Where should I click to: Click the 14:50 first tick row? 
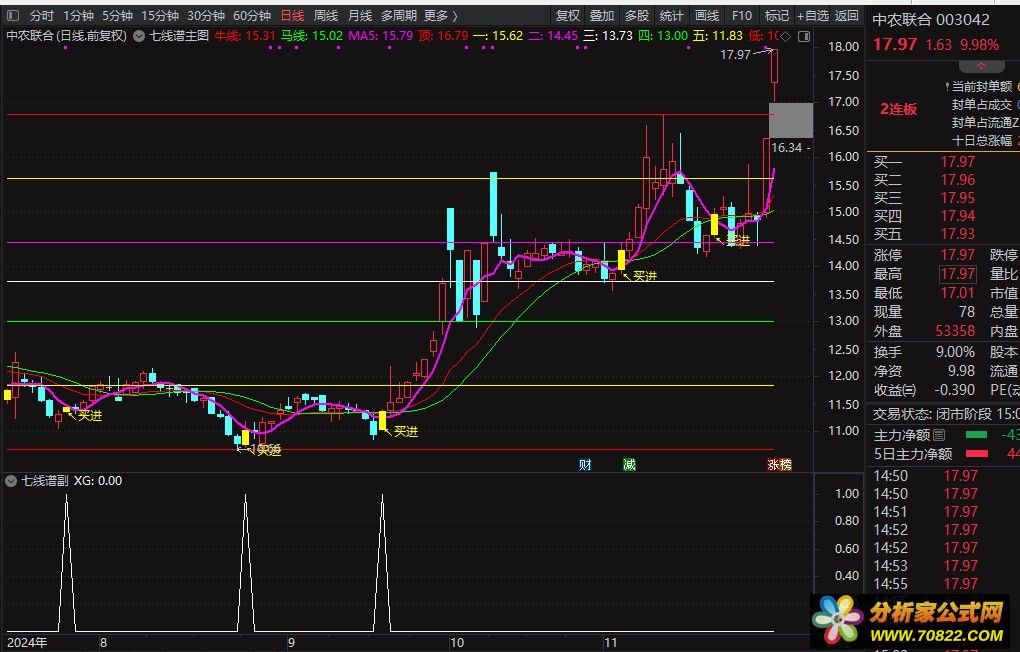(926, 476)
